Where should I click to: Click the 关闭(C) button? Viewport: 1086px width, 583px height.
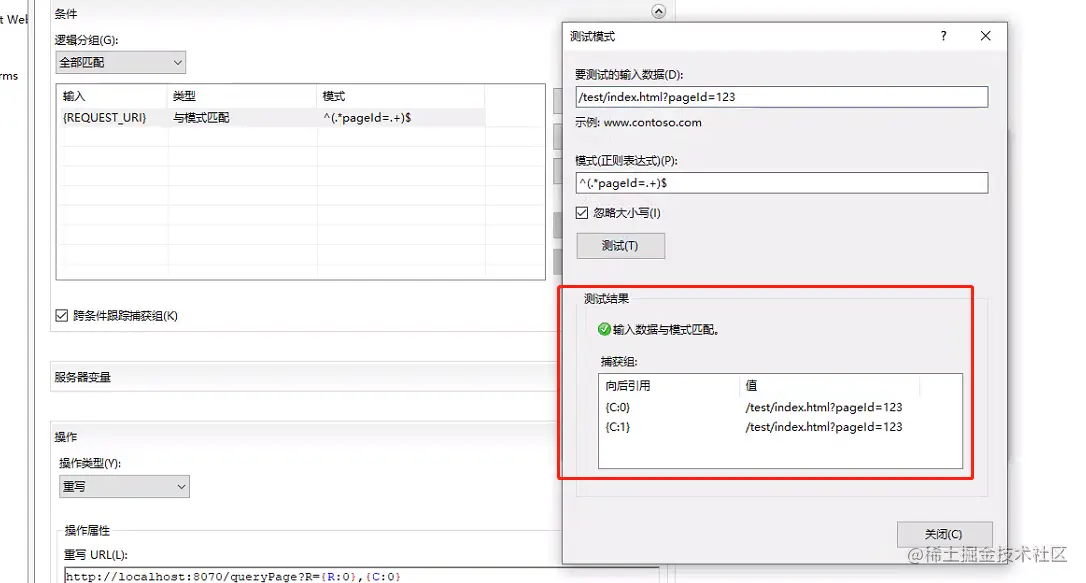[x=944, y=534]
